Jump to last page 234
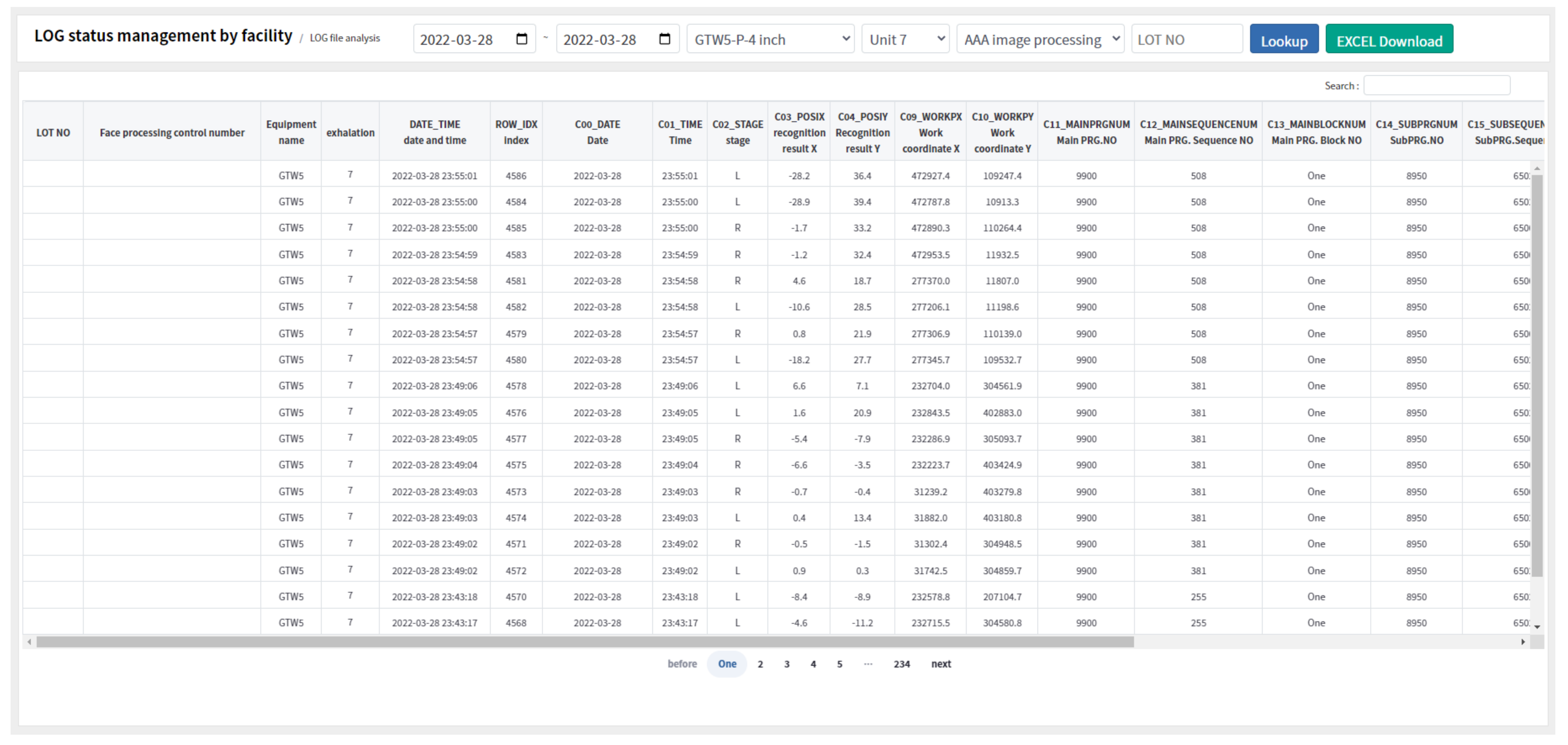This screenshot has width=1568, height=745. 901,664
